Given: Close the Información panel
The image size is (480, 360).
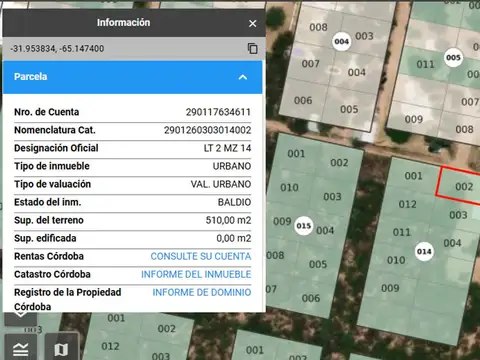Looking at the screenshot, I should tap(252, 23).
